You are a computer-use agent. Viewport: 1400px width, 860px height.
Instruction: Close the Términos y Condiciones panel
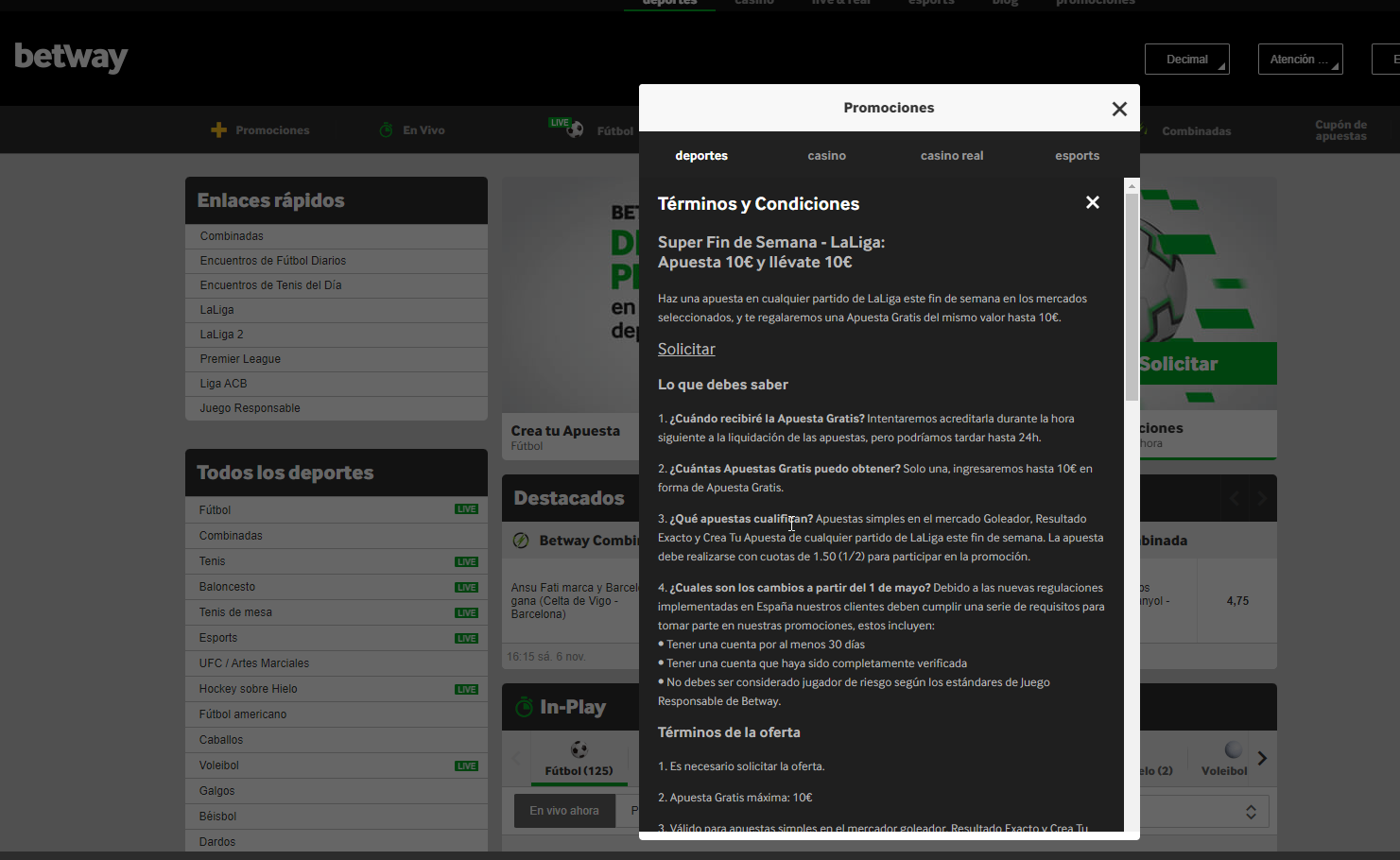[x=1093, y=202]
